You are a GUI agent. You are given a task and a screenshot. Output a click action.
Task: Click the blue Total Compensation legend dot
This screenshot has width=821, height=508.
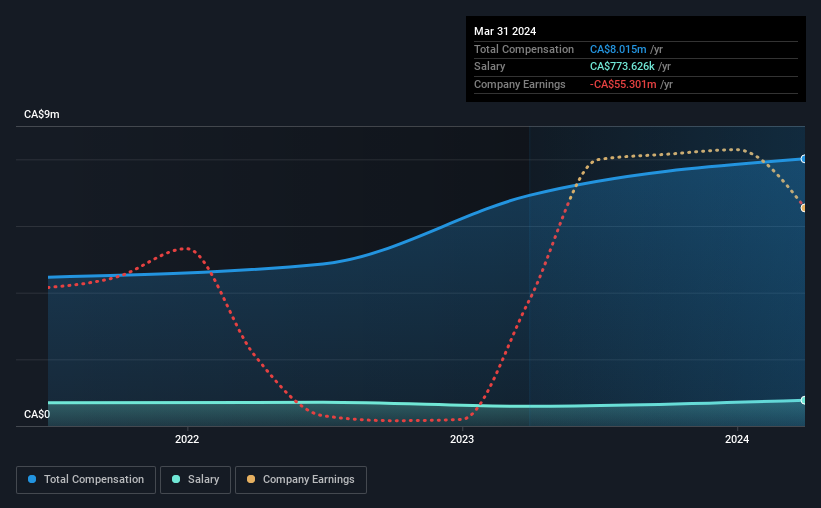point(32,479)
